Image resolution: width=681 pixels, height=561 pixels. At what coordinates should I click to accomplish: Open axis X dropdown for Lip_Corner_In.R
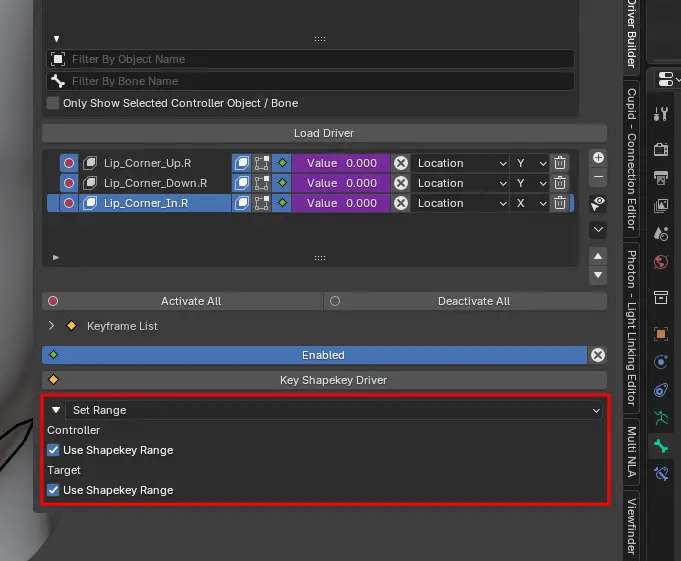click(x=530, y=203)
